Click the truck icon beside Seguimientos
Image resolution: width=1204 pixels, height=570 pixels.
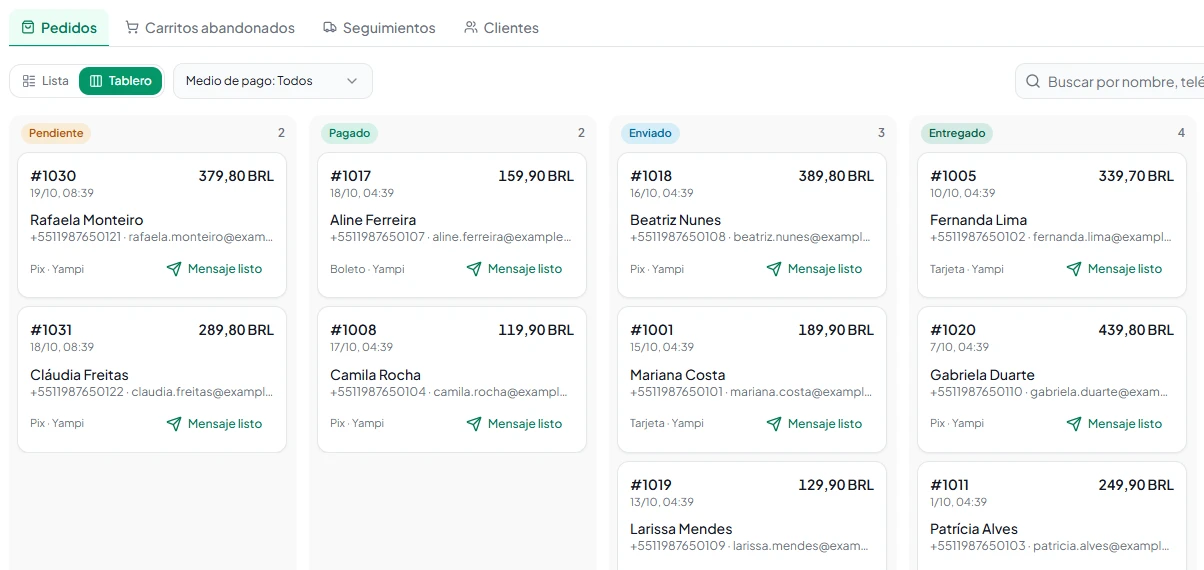[x=330, y=28]
